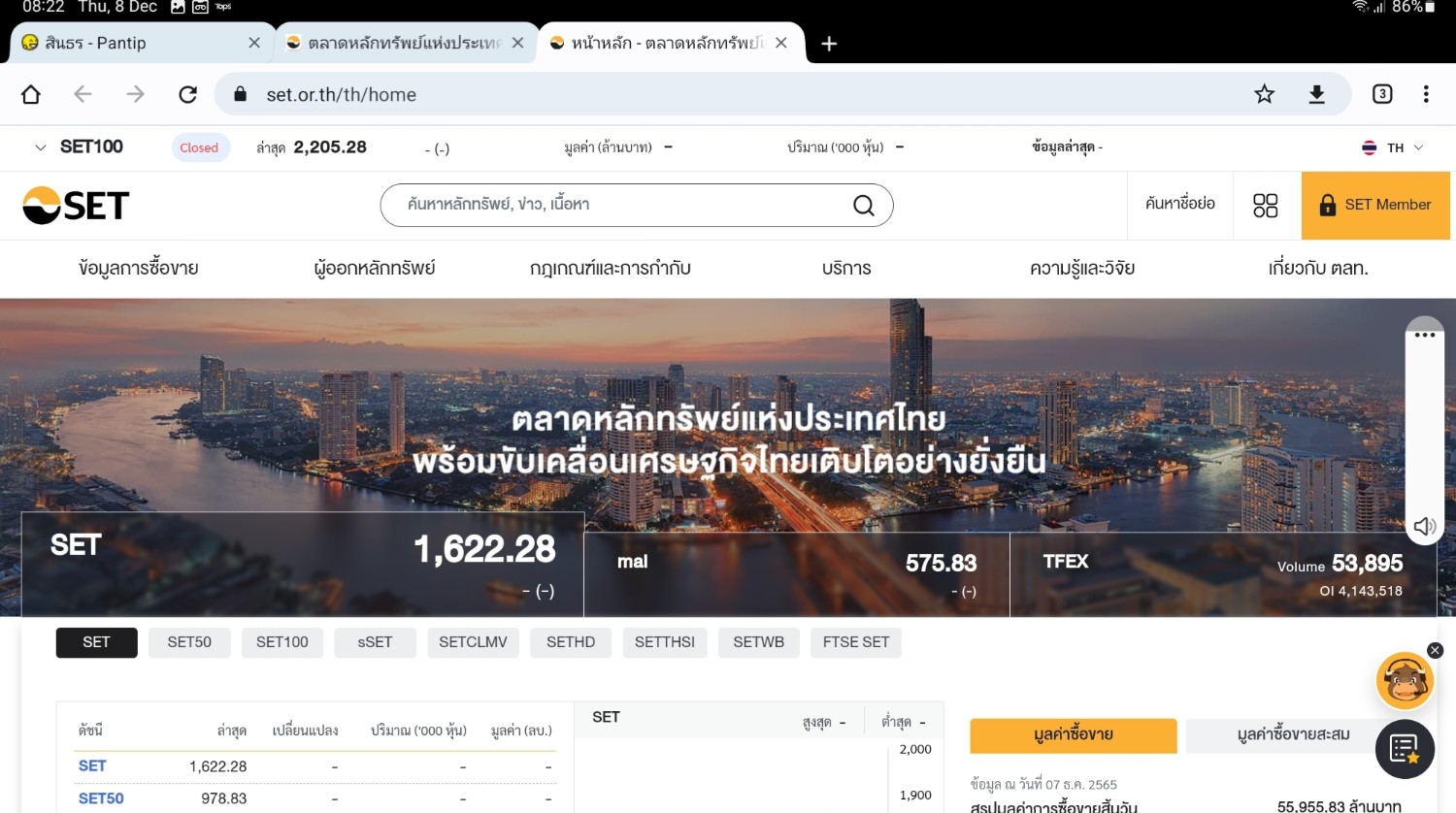1456x813 pixels.
Task: Select the SETTHSI index tab
Action: click(x=665, y=642)
